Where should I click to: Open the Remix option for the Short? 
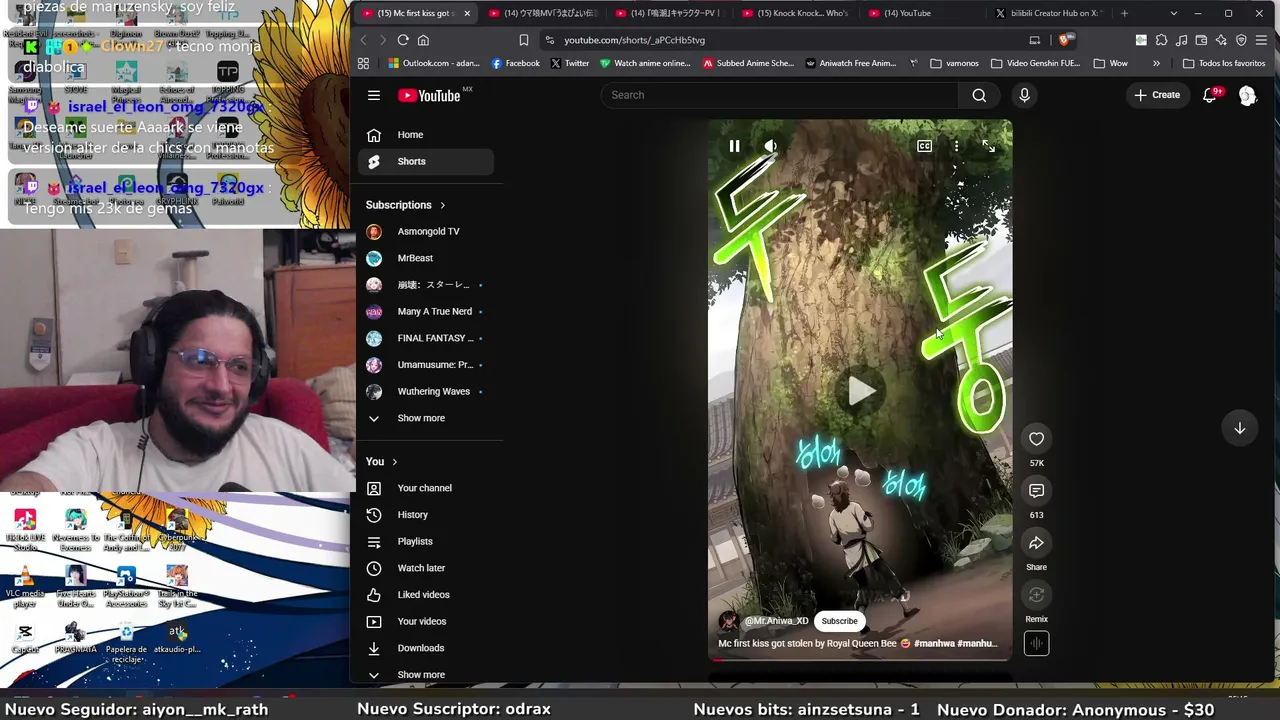(1036, 595)
